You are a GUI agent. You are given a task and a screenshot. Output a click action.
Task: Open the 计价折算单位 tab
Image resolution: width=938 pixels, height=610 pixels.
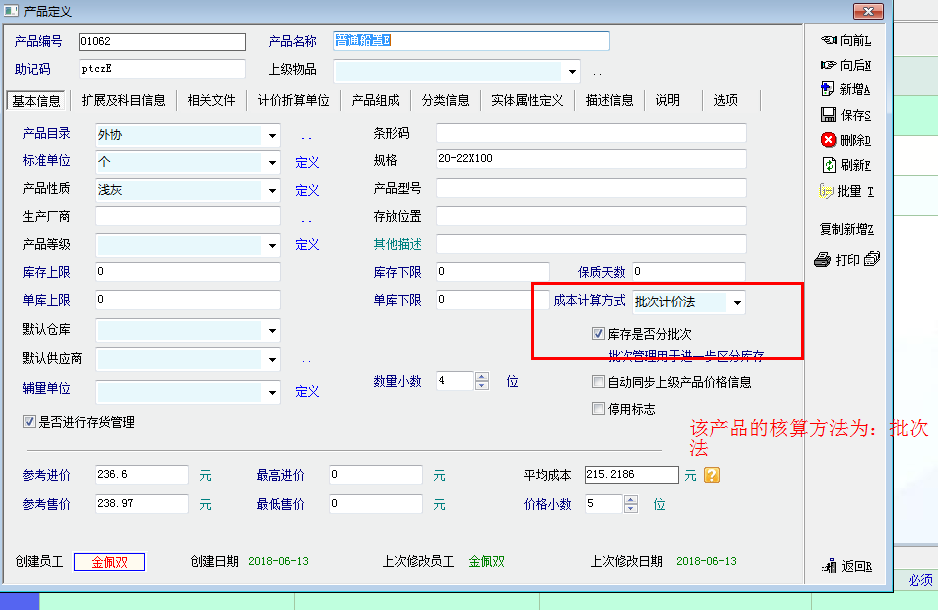(x=293, y=100)
